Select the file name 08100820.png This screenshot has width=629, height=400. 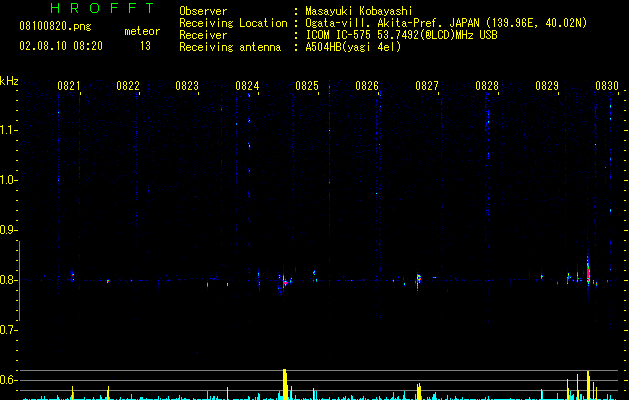point(55,26)
